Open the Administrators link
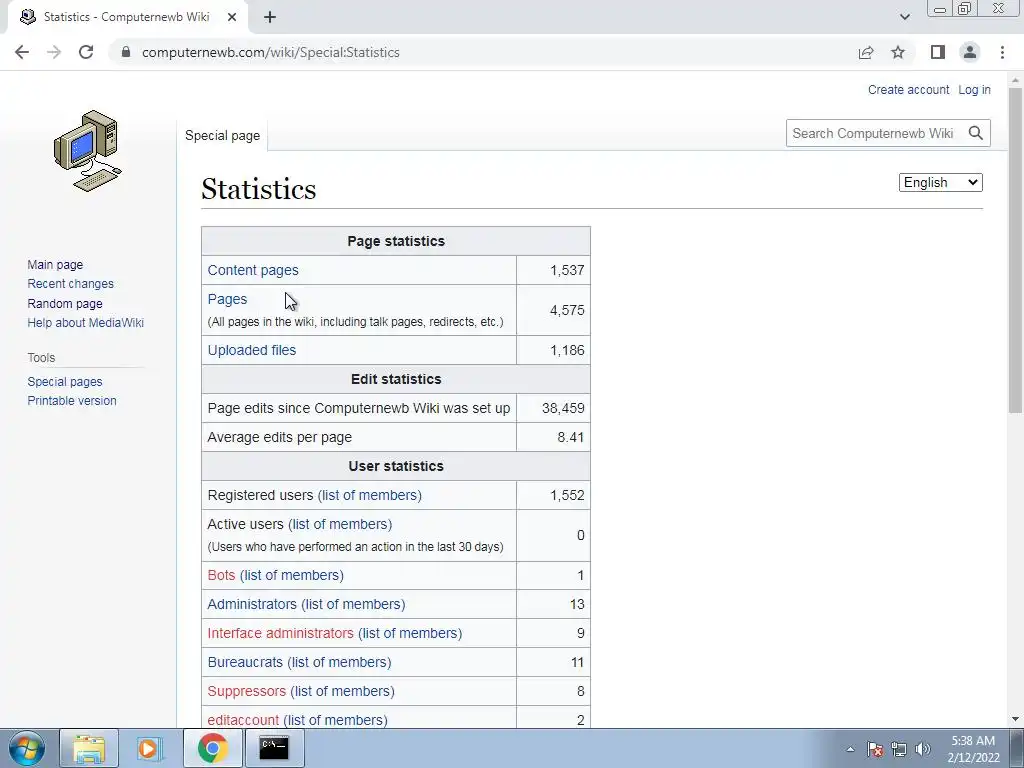The height and width of the screenshot is (768, 1024). coord(252,604)
